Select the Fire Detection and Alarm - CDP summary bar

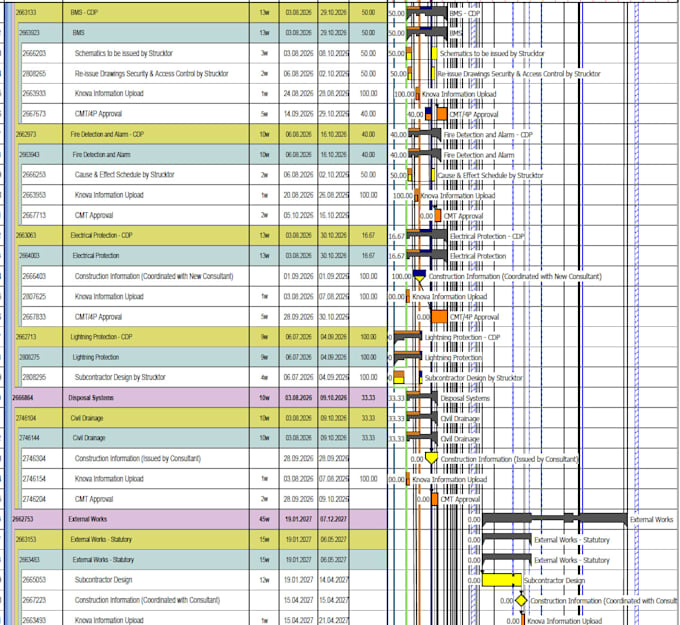pyautogui.click(x=425, y=134)
